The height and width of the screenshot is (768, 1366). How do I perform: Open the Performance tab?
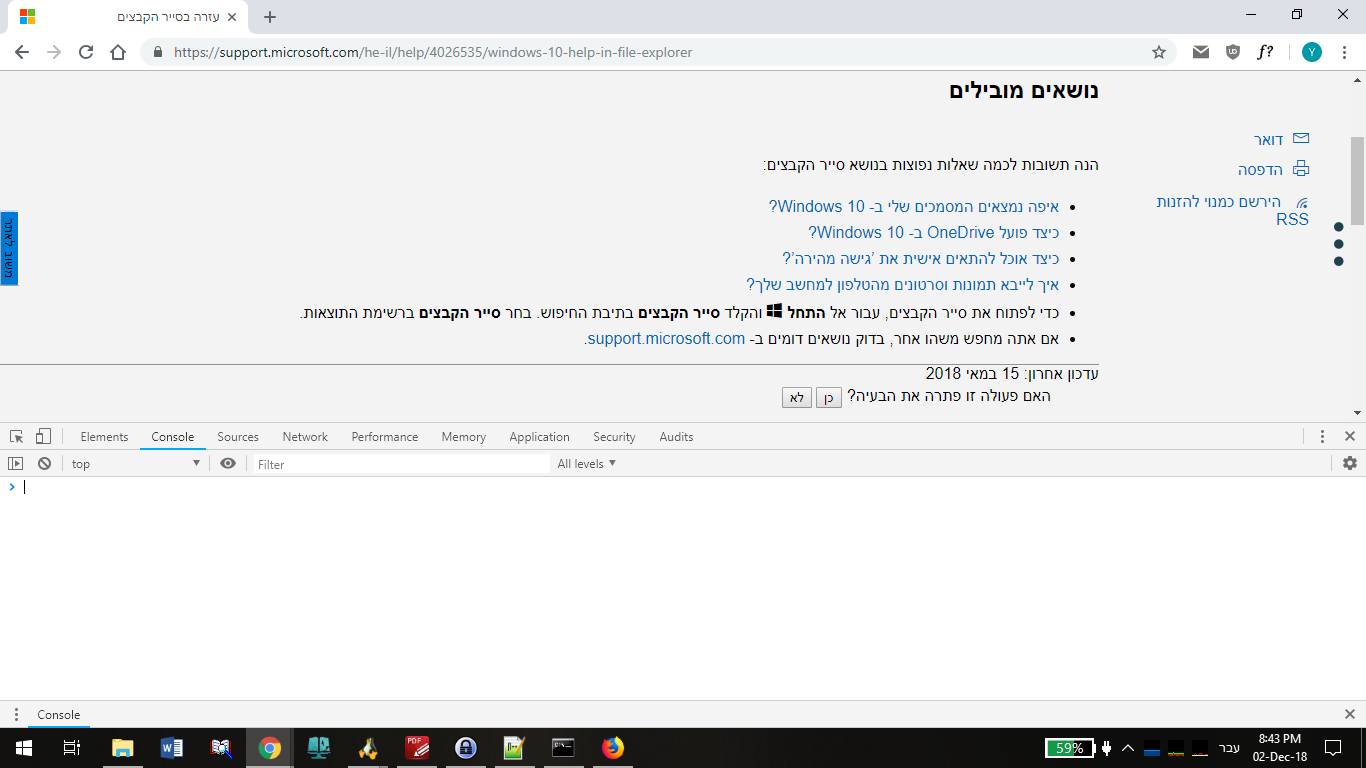(x=385, y=437)
